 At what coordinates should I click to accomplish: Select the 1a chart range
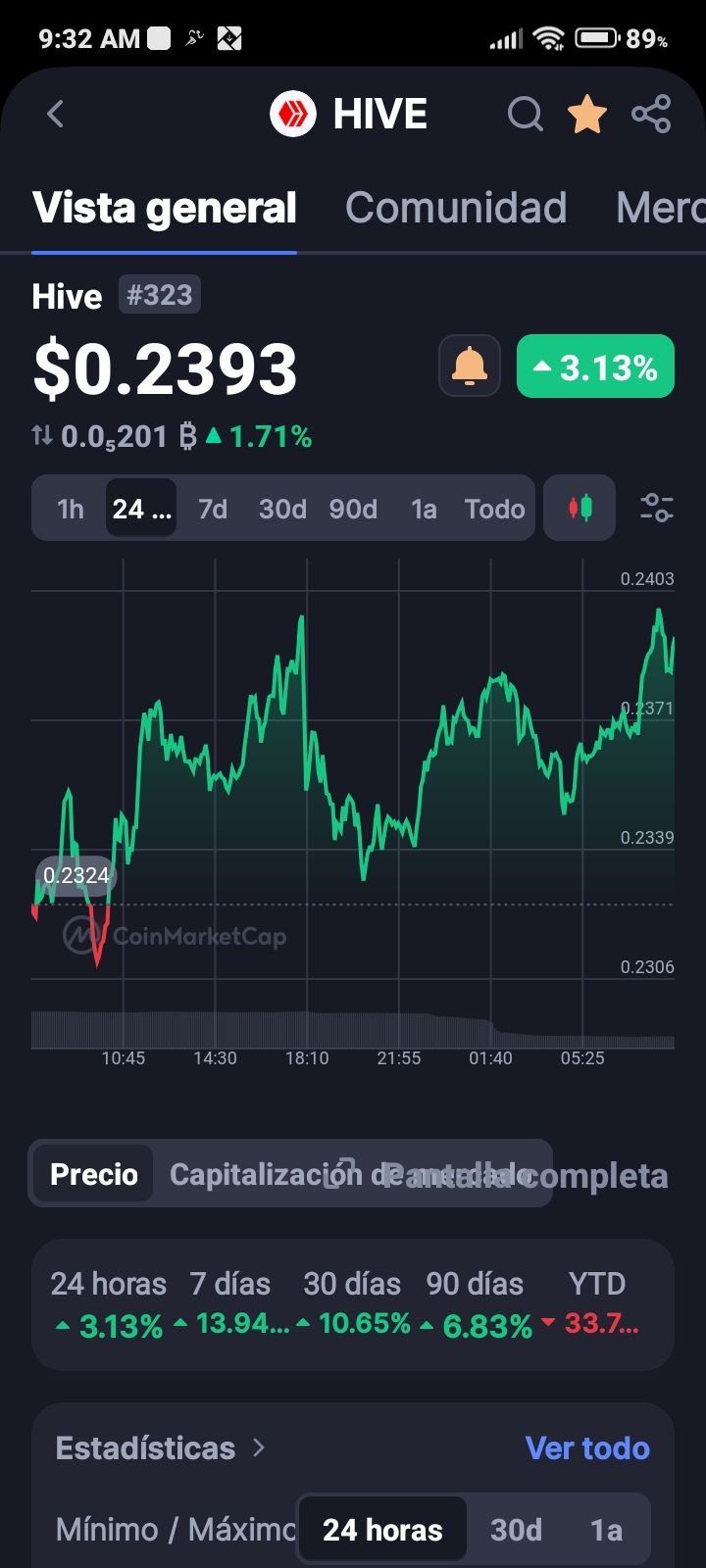click(x=424, y=509)
